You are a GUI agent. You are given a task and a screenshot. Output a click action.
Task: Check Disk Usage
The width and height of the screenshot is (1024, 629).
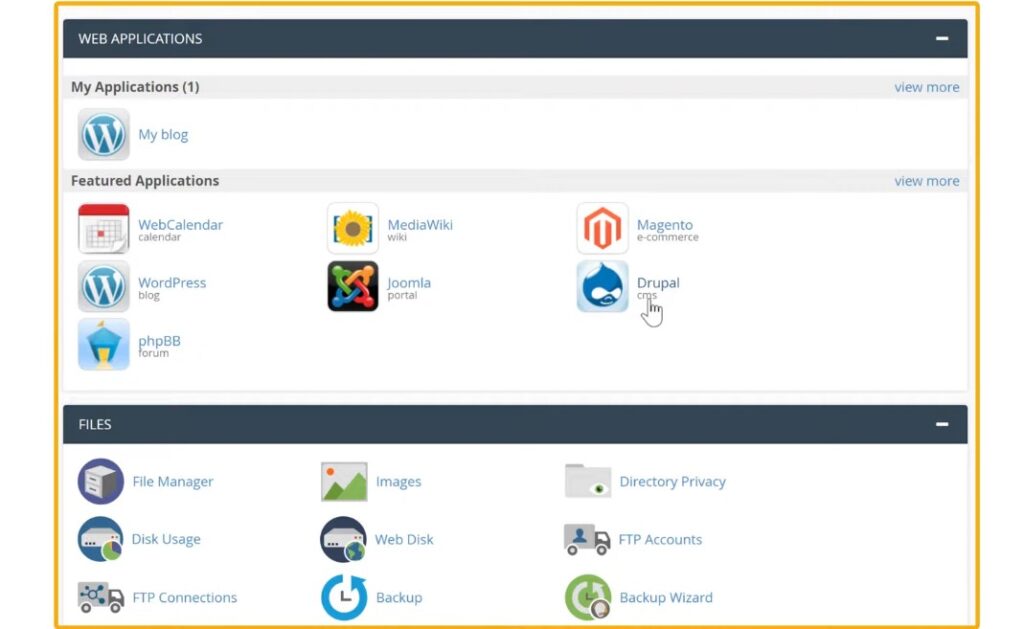click(x=166, y=539)
